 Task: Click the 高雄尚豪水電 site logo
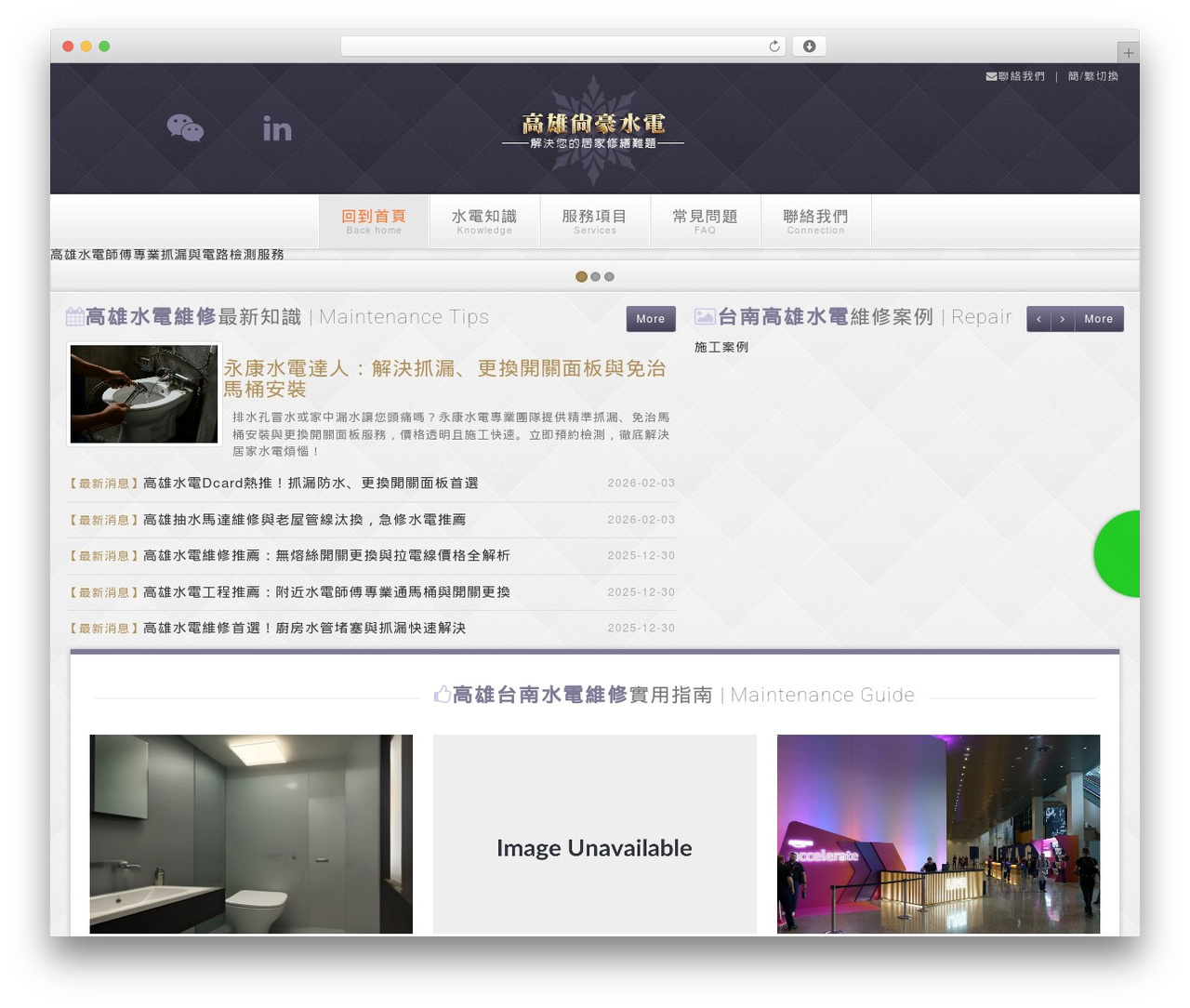tap(593, 130)
